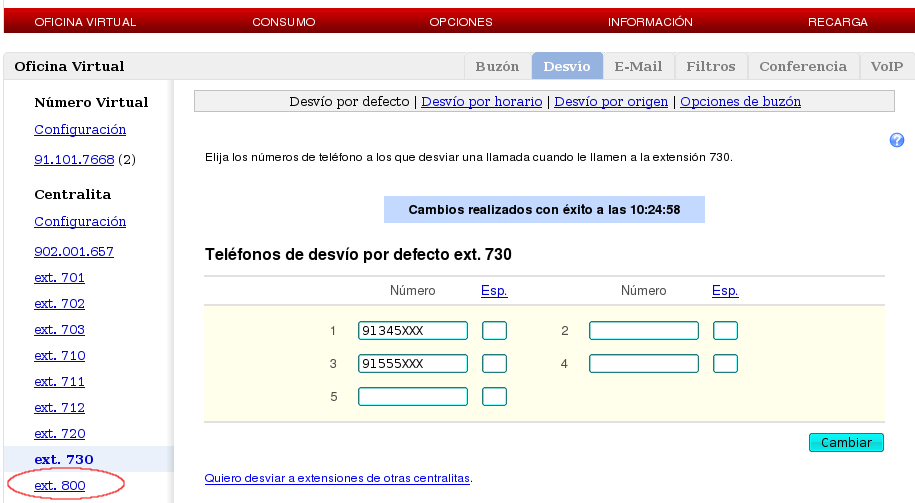
Task: Click the 91.101.7668 virtual number link
Action: [x=74, y=160]
